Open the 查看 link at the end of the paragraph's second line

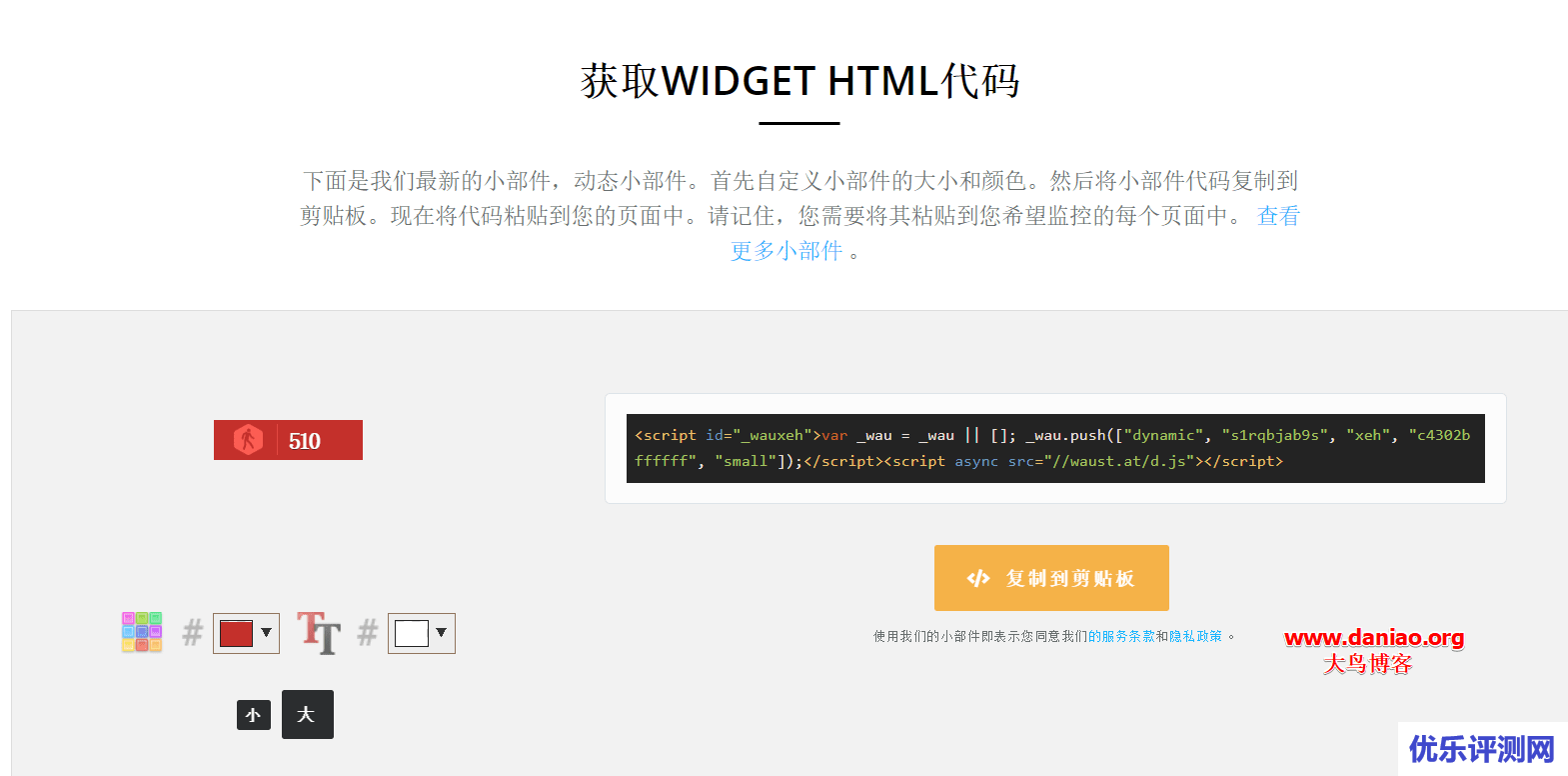point(1278,216)
